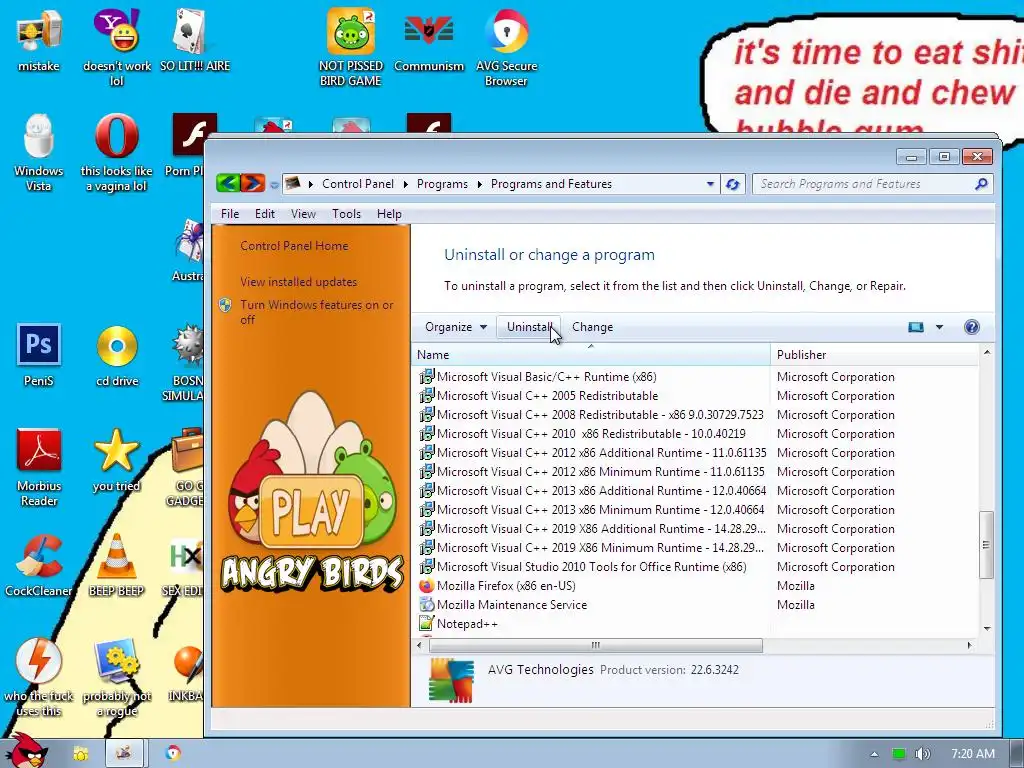This screenshot has height=768, width=1024.
Task: Click the vertical scrollbar thumb
Action: [x=986, y=545]
